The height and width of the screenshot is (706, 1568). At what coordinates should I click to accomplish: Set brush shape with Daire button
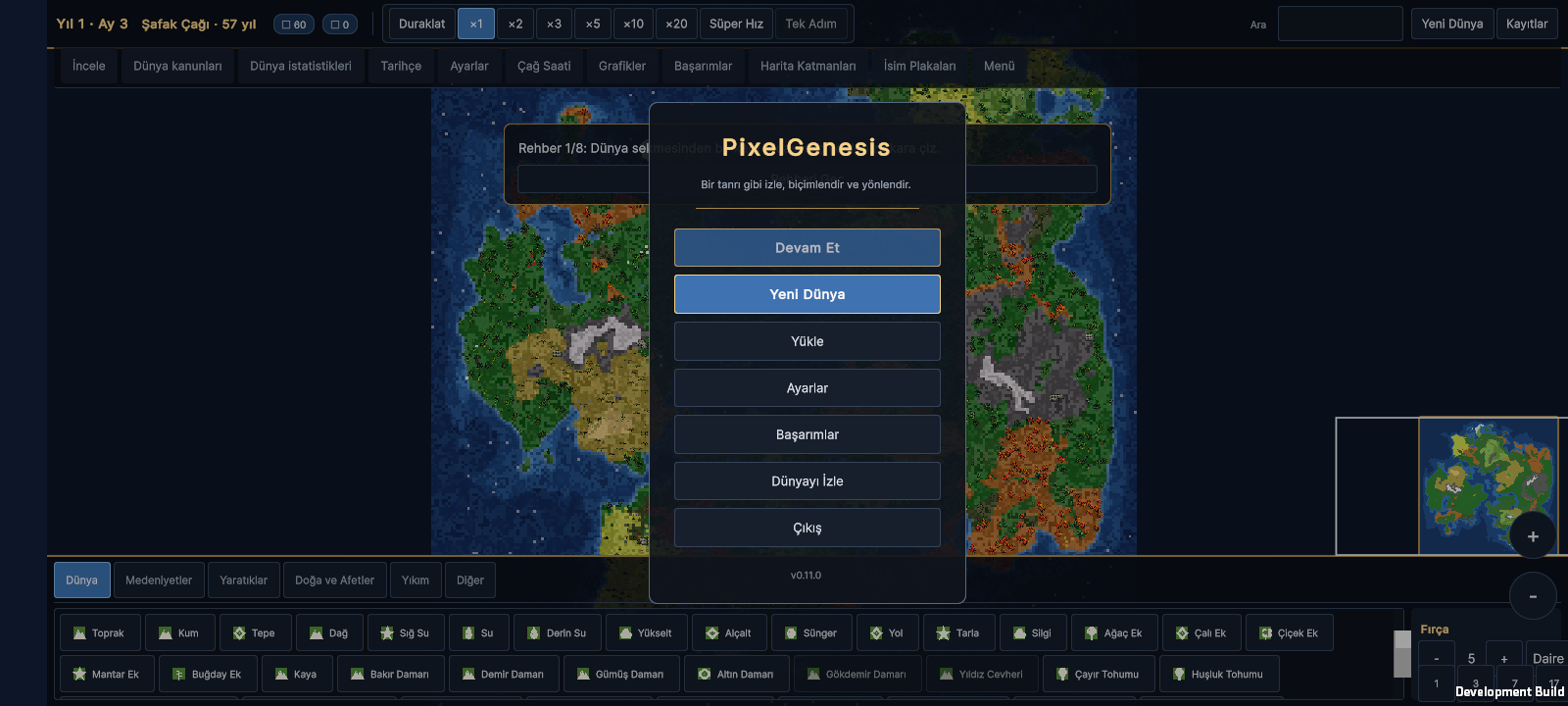coord(1548,659)
